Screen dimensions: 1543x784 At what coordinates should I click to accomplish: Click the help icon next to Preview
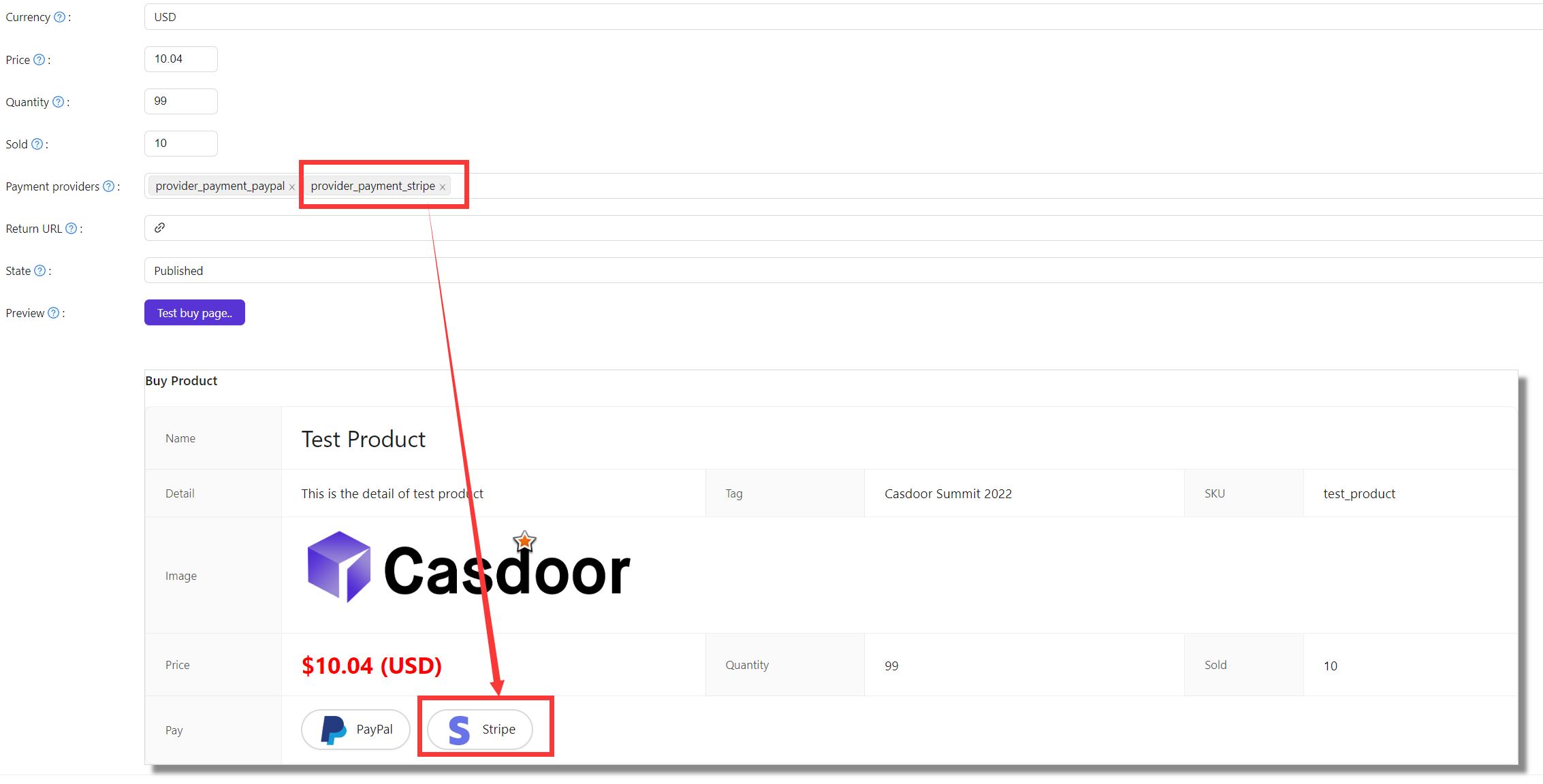click(x=57, y=313)
